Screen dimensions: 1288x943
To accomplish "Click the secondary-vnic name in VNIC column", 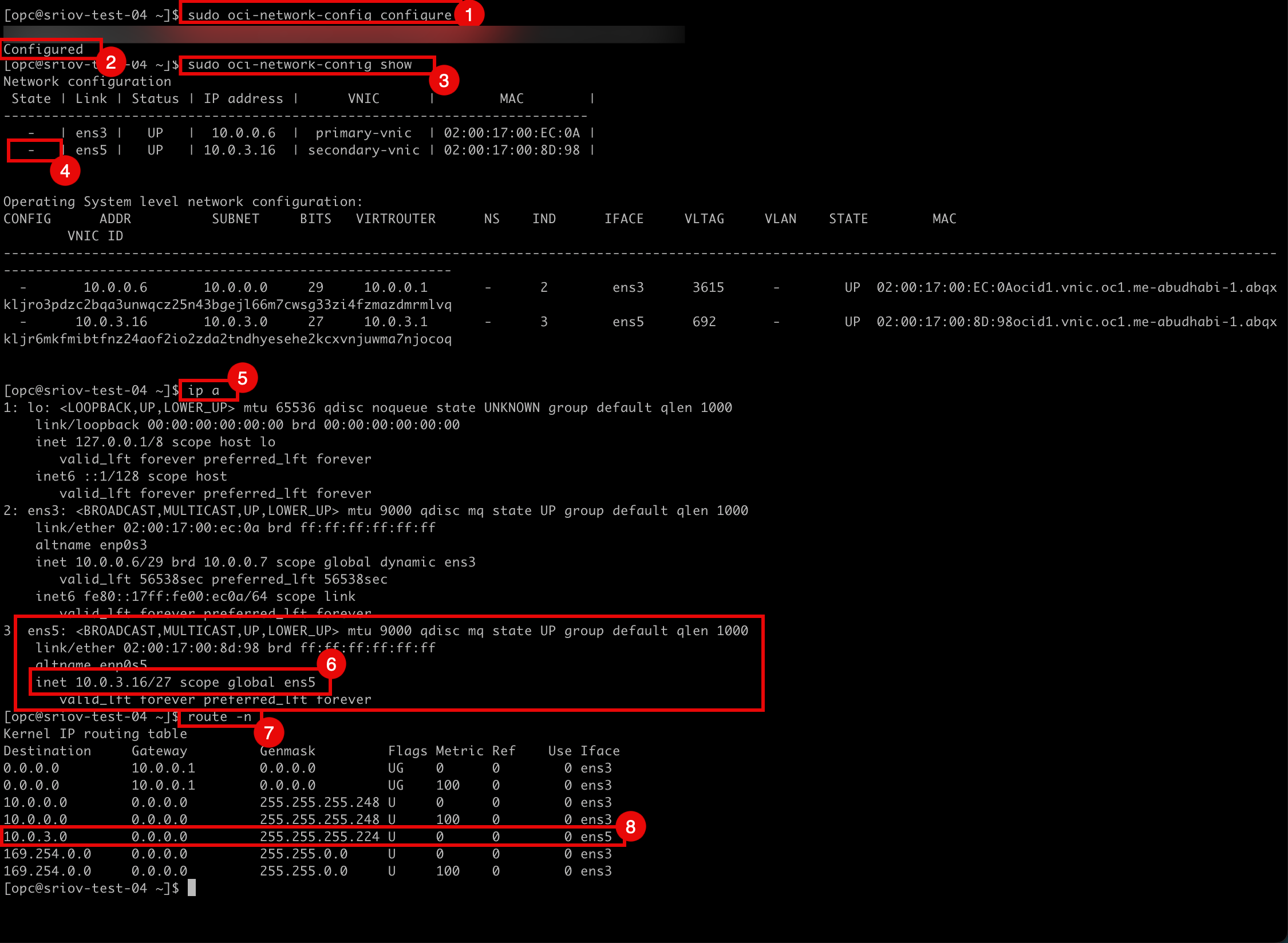I will click(x=364, y=150).
